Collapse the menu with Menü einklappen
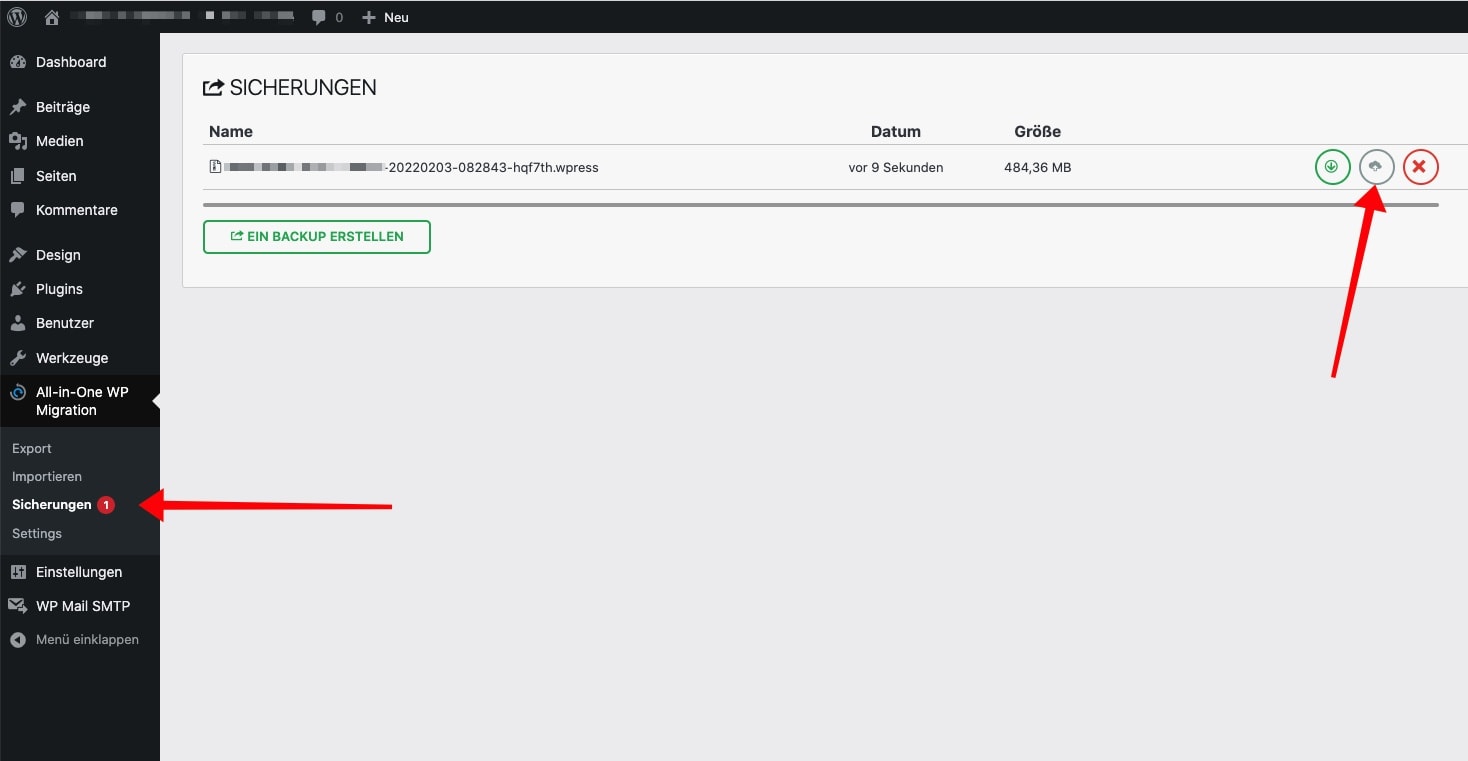The height and width of the screenshot is (761, 1468). click(x=86, y=639)
